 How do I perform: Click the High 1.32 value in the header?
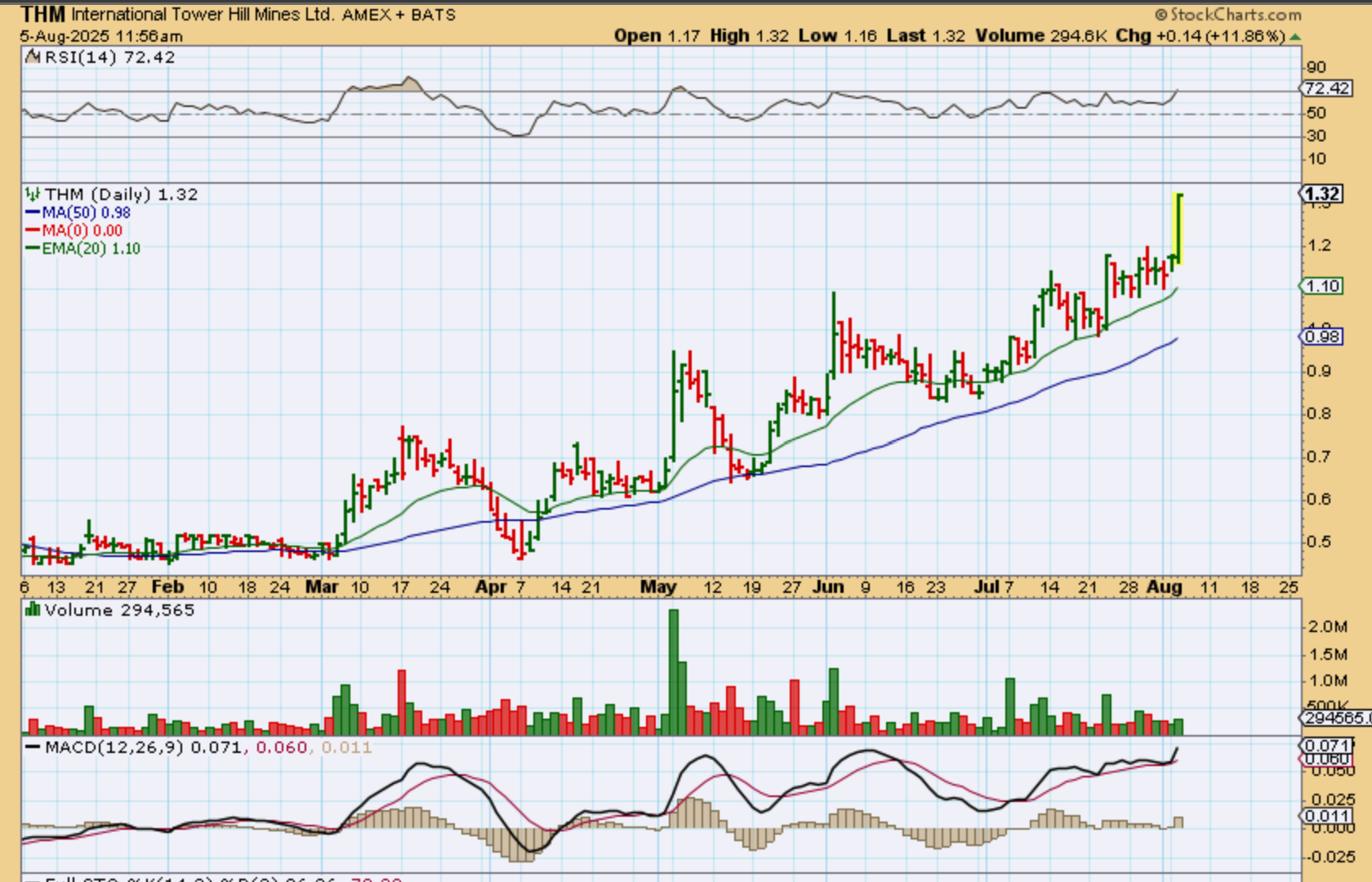750,36
